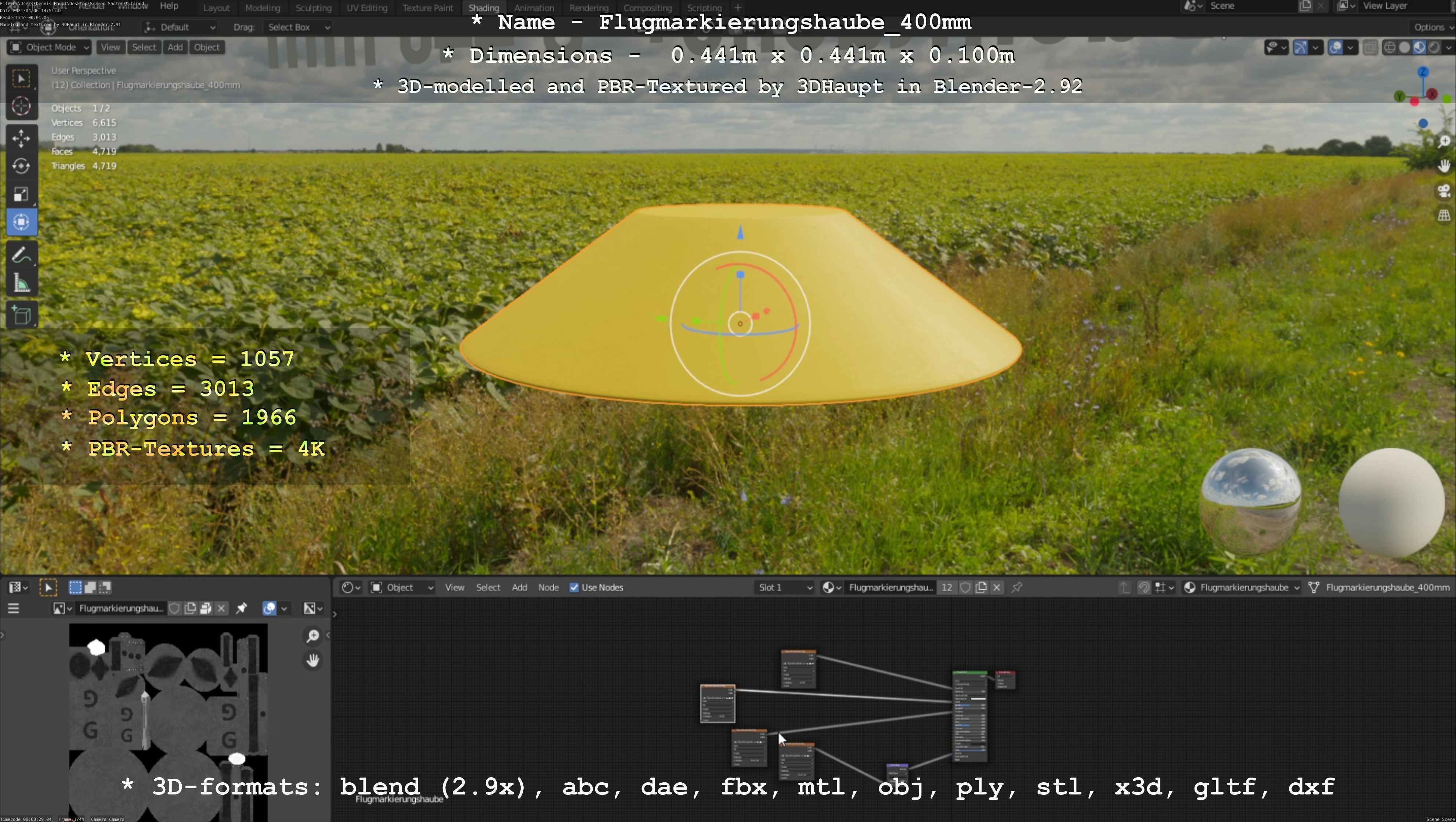Image resolution: width=1456 pixels, height=822 pixels.
Task: Switch to solid viewport shading
Action: [1405, 48]
